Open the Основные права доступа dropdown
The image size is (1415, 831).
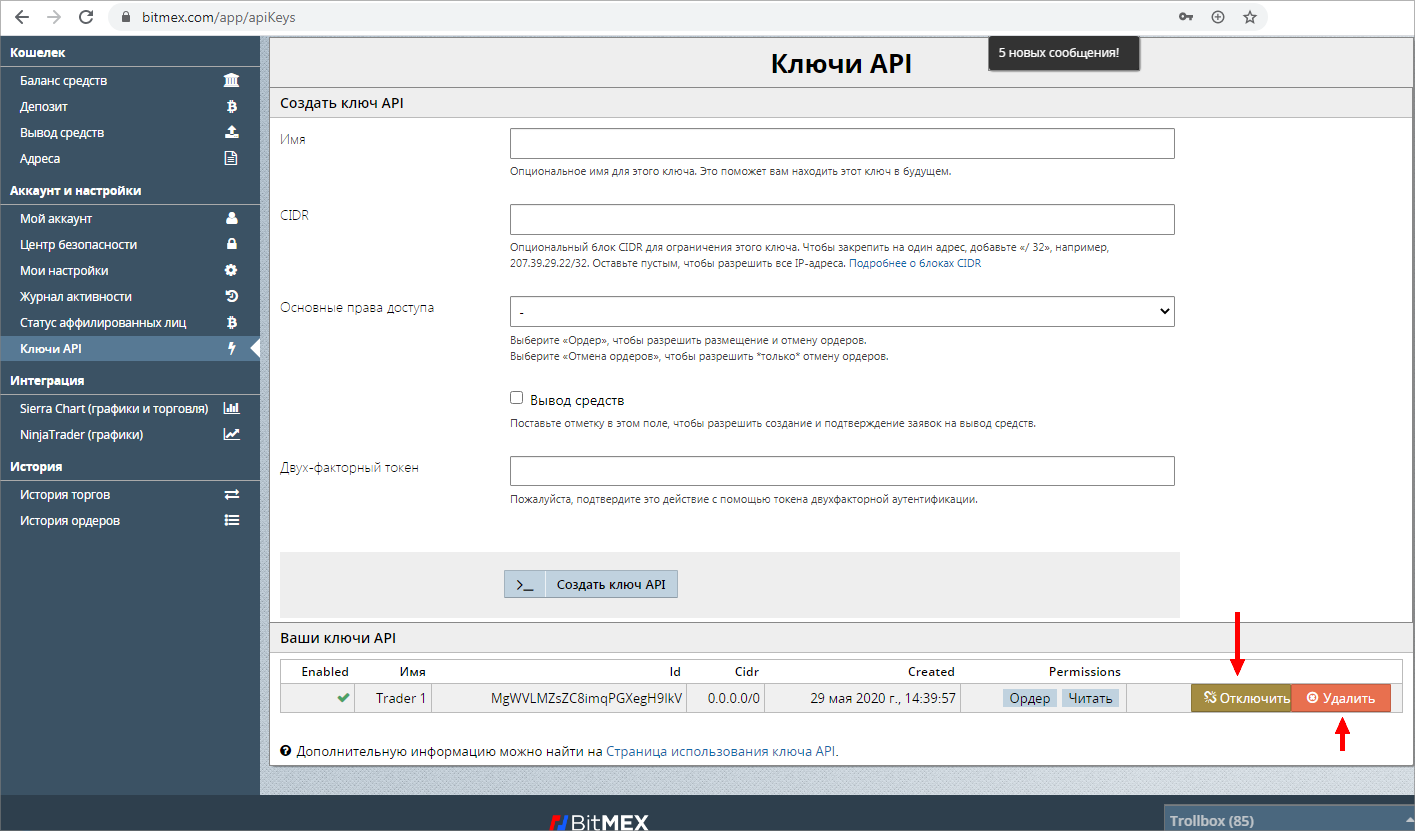coord(841,312)
